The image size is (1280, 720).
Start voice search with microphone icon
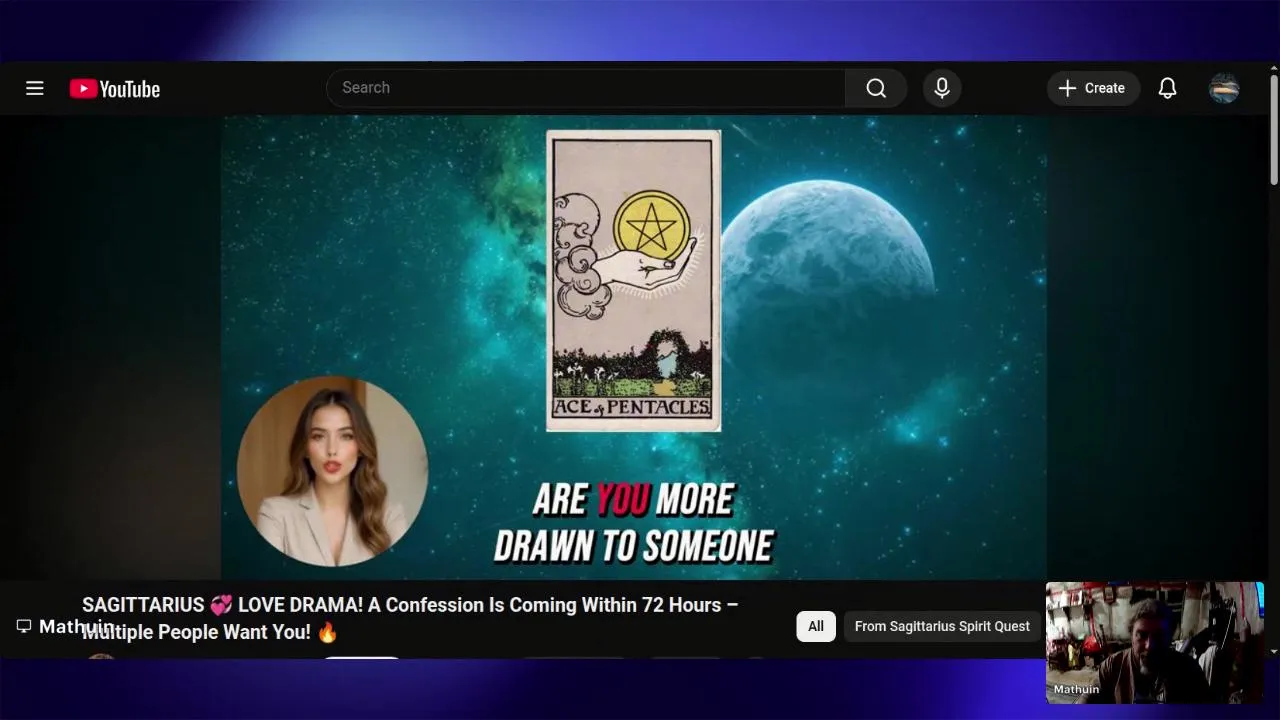[942, 88]
